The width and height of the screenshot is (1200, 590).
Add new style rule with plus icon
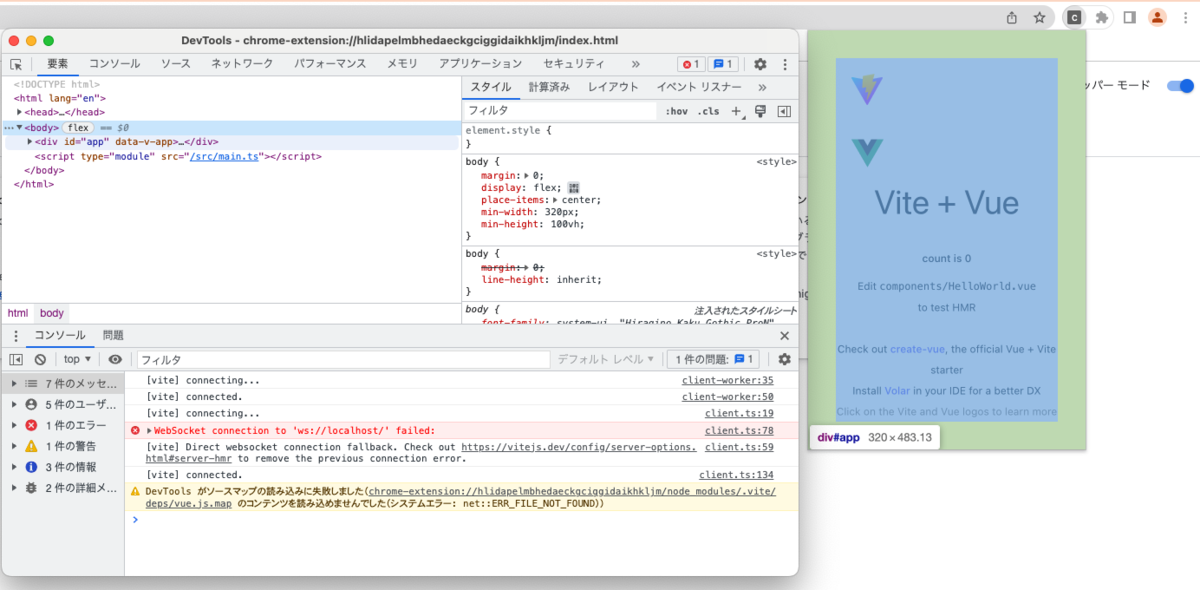point(737,111)
